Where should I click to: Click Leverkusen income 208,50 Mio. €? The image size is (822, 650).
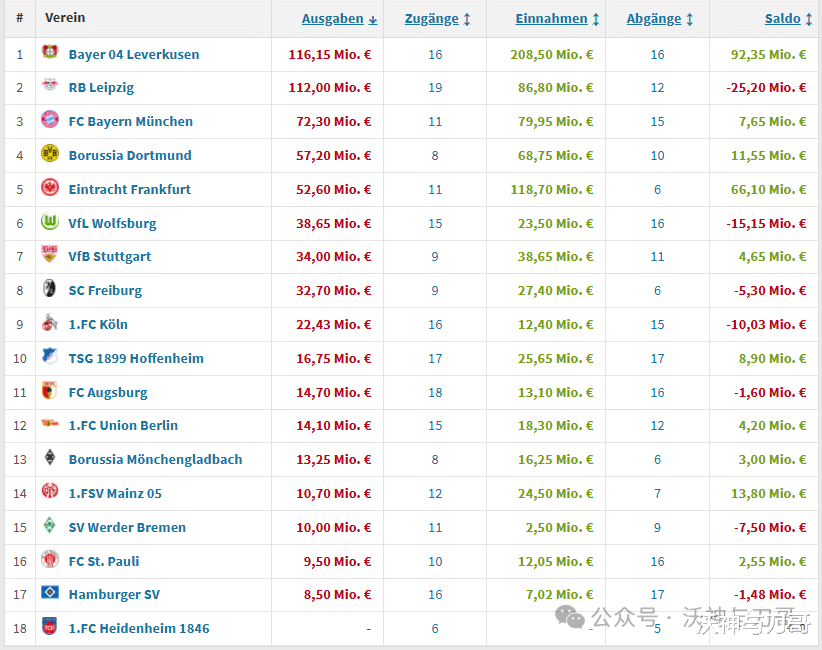click(x=551, y=55)
